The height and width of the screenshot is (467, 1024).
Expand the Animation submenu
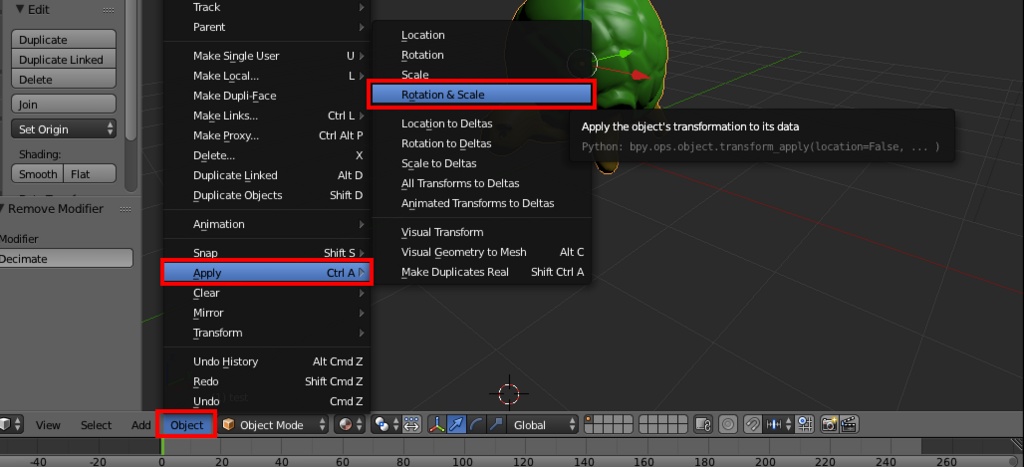click(266, 224)
